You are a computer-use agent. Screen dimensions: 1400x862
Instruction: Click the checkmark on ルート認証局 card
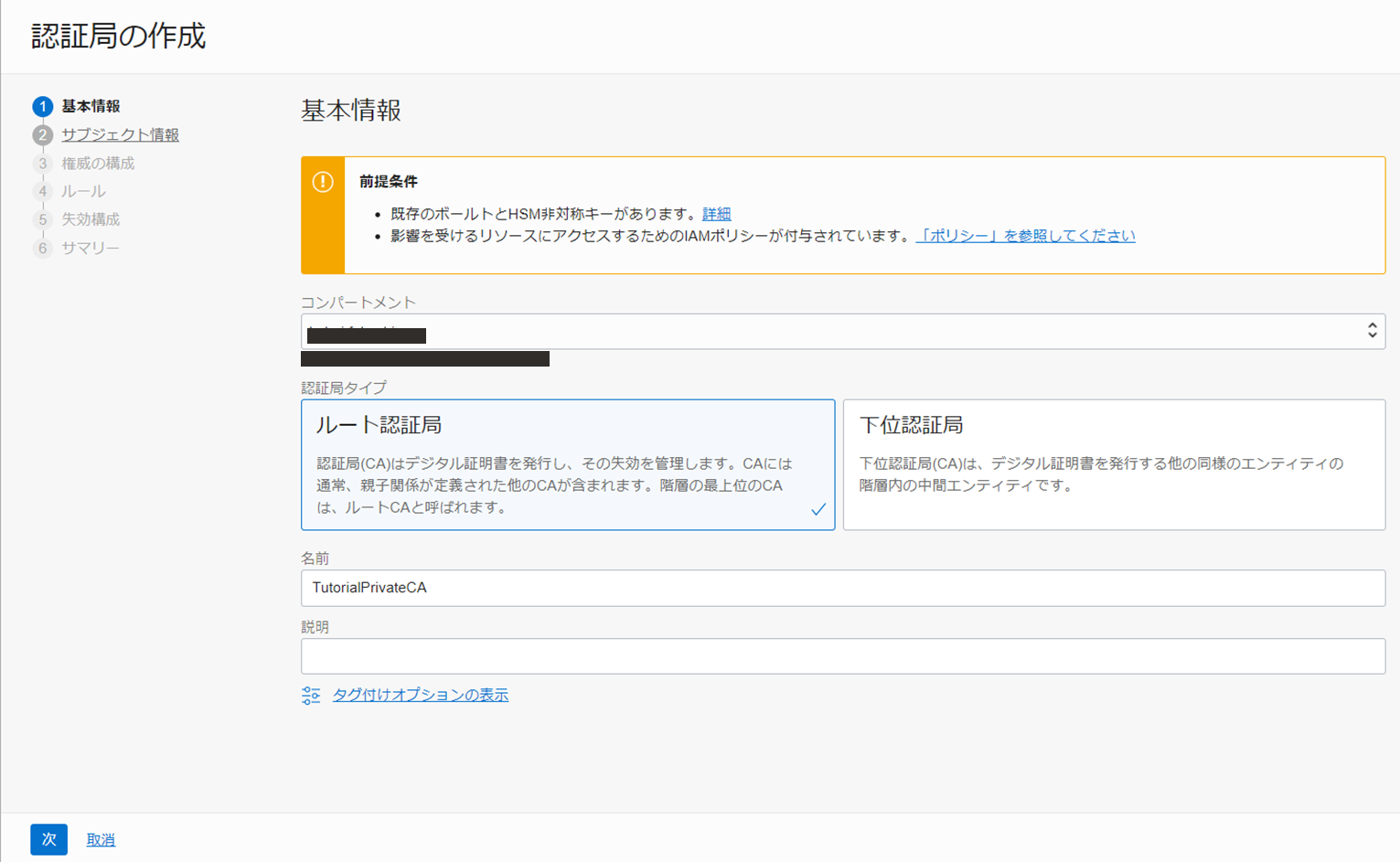tap(818, 510)
